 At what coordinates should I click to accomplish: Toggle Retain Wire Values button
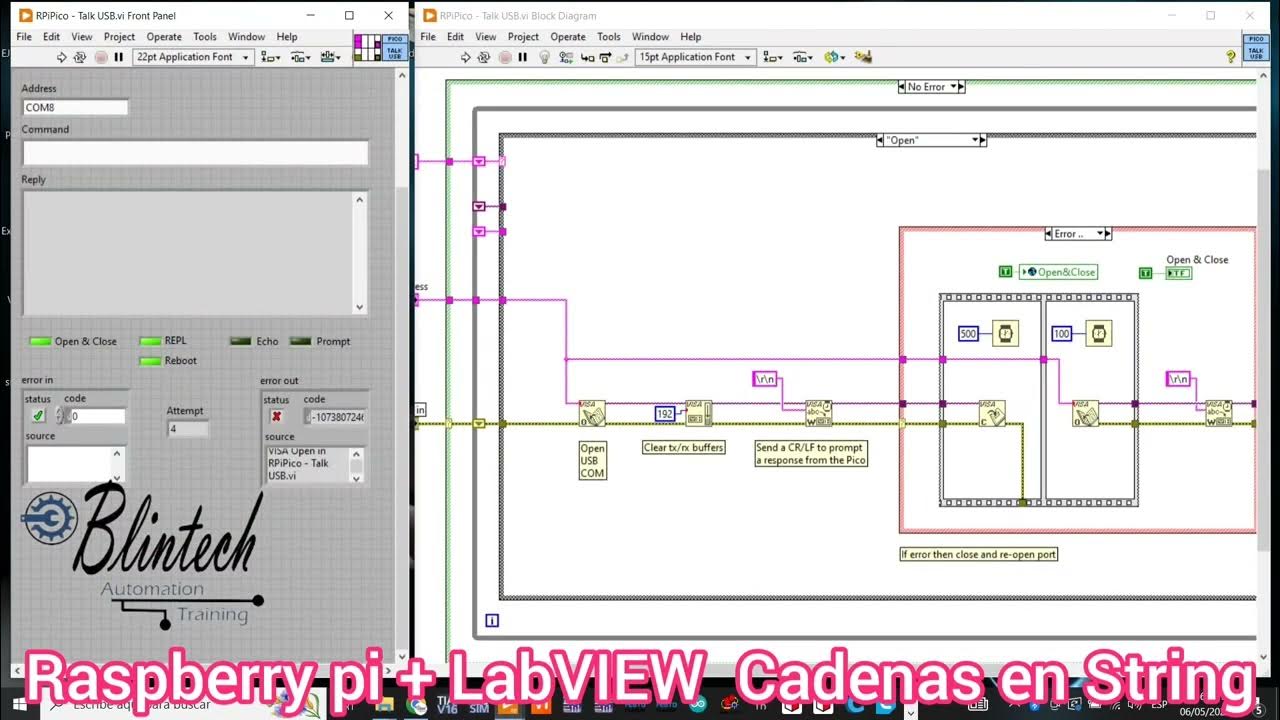[567, 57]
